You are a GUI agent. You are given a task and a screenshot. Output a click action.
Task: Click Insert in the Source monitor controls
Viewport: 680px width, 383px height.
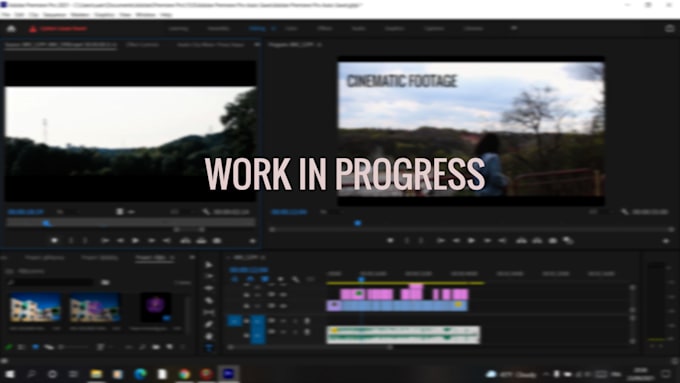(186, 241)
